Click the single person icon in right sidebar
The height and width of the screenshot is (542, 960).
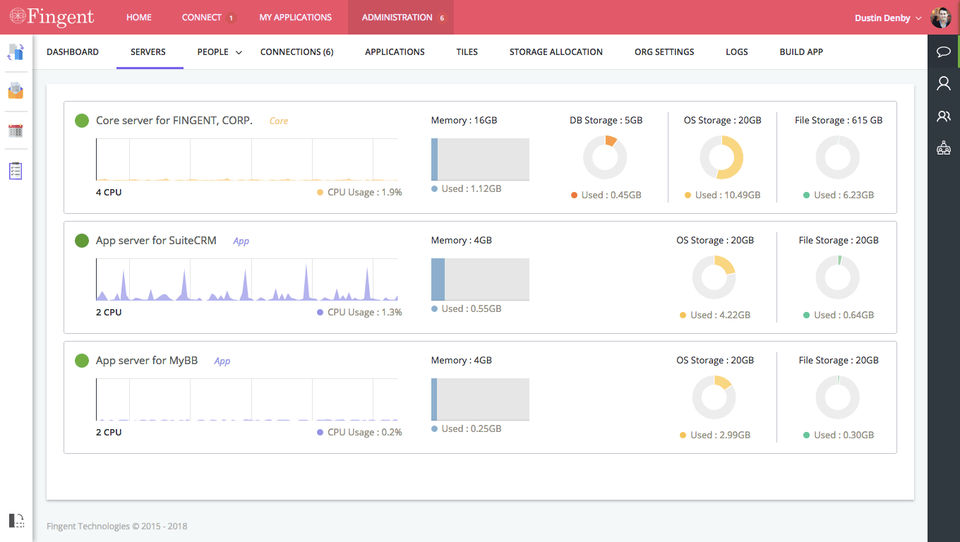[943, 83]
